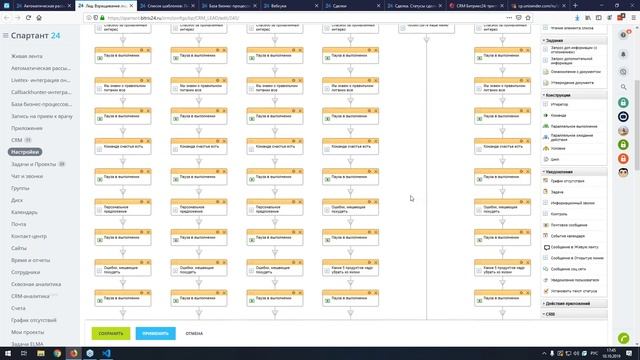Image resolution: width=640 pixels, height=360 pixels.
Task: Open the search magnifier in right bar
Action: coord(623,87)
